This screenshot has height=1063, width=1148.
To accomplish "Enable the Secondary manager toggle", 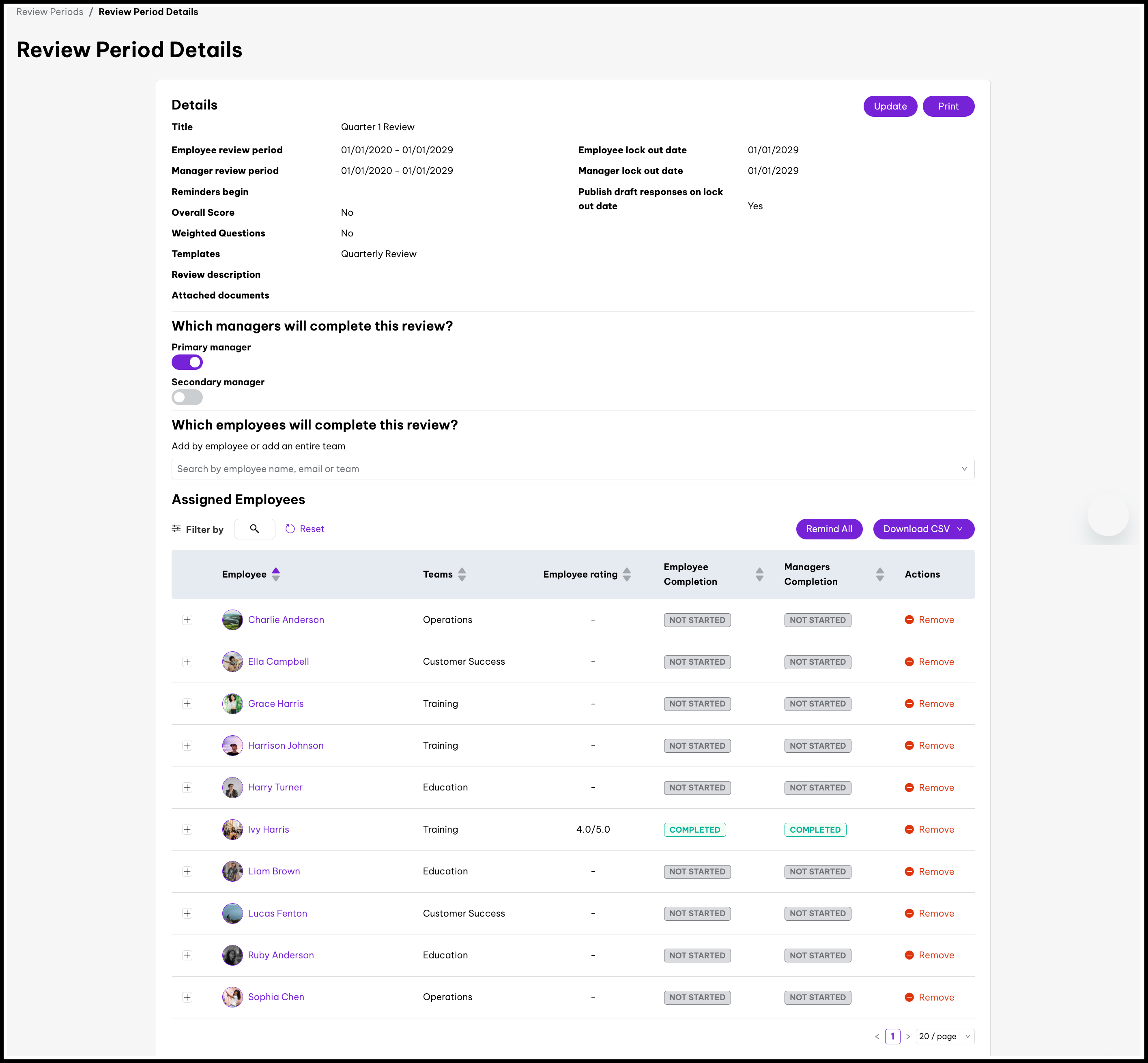I will [x=187, y=397].
